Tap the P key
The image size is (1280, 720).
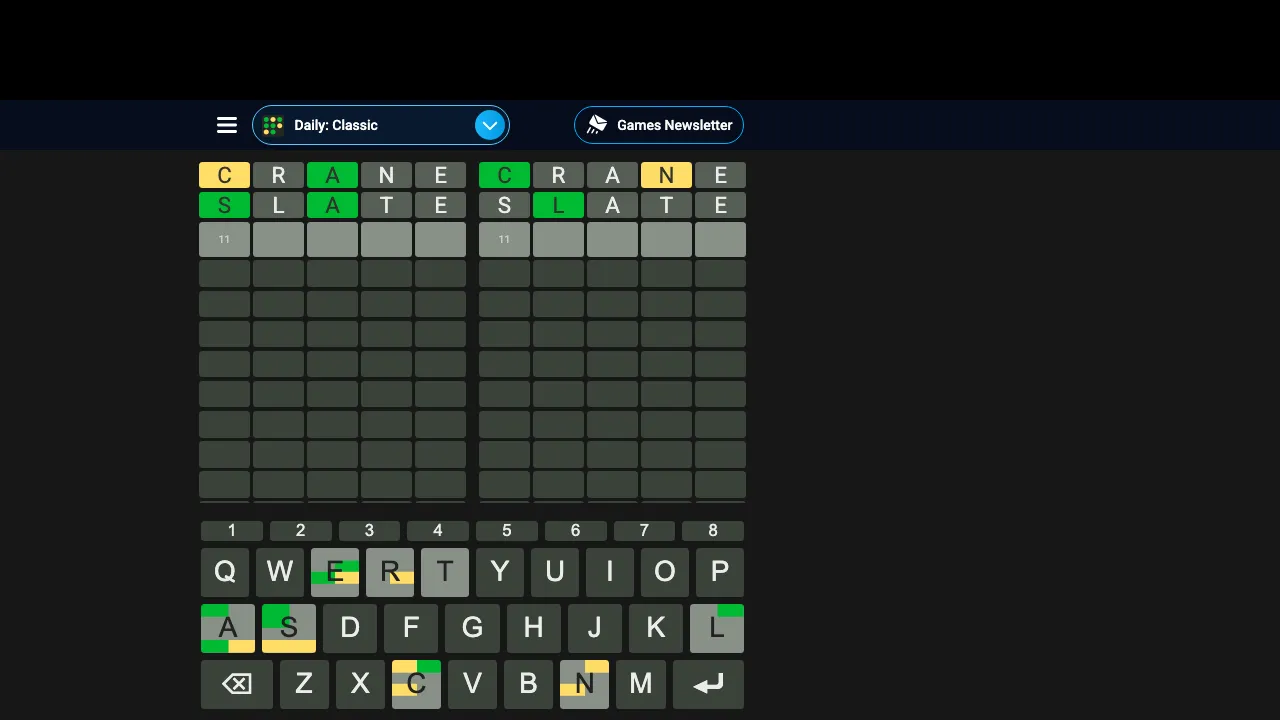[x=720, y=572]
